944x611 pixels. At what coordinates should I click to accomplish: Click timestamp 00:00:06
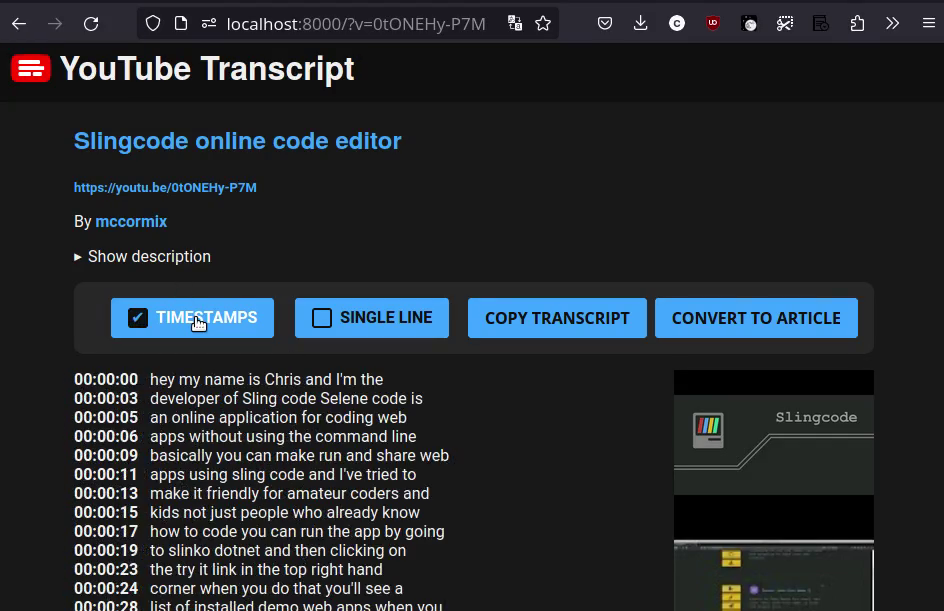pyautogui.click(x=106, y=436)
